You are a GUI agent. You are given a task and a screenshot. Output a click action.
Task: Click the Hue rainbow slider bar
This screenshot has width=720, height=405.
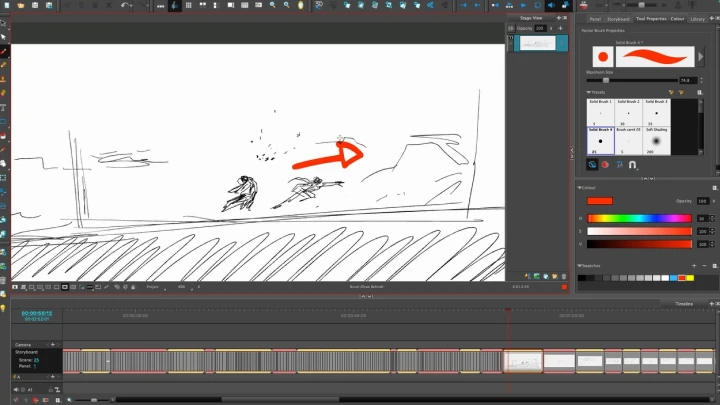639,218
